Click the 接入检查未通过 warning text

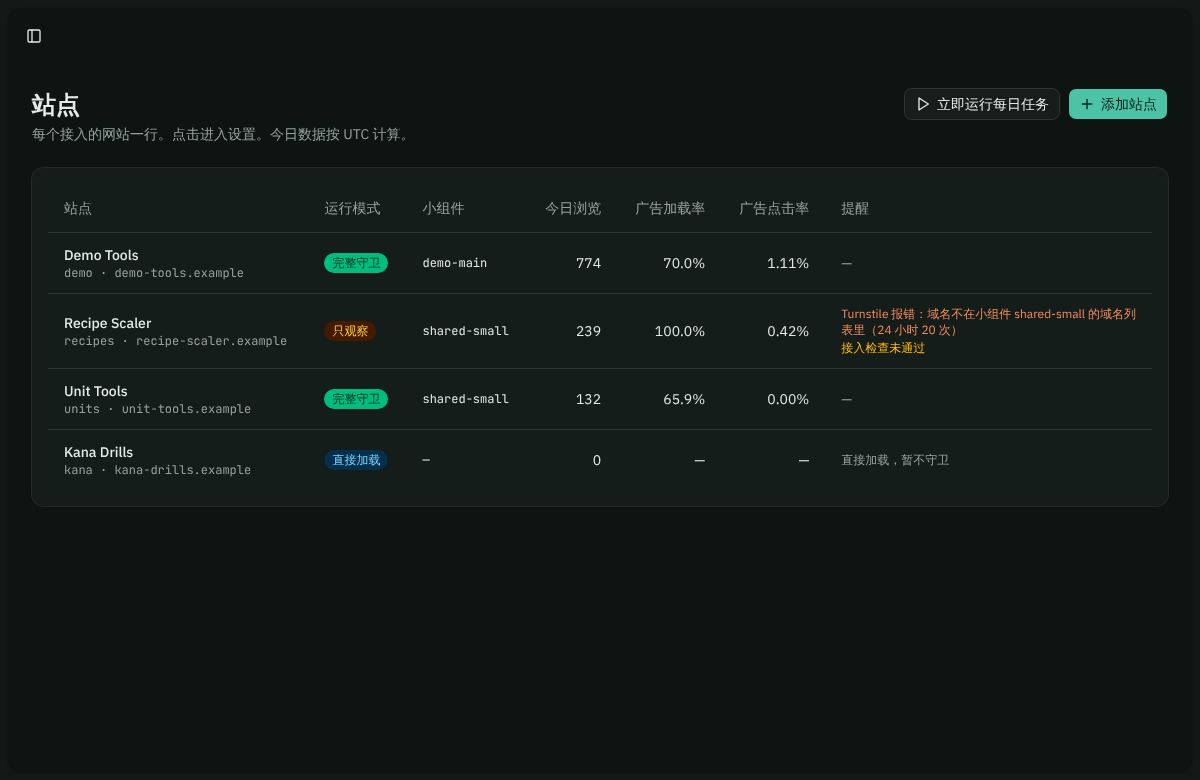(x=883, y=348)
